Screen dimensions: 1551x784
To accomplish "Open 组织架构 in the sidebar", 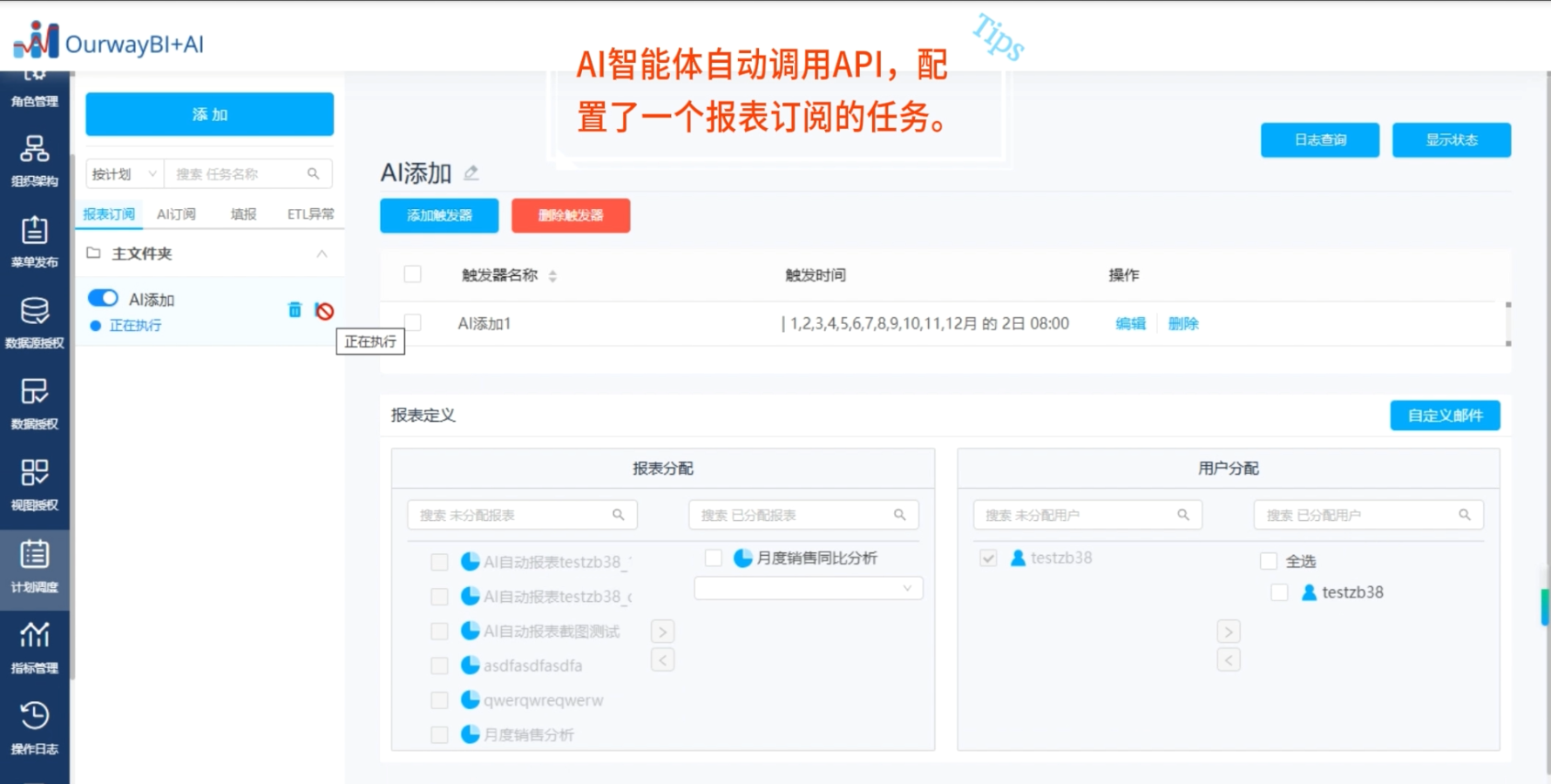I will [x=34, y=159].
